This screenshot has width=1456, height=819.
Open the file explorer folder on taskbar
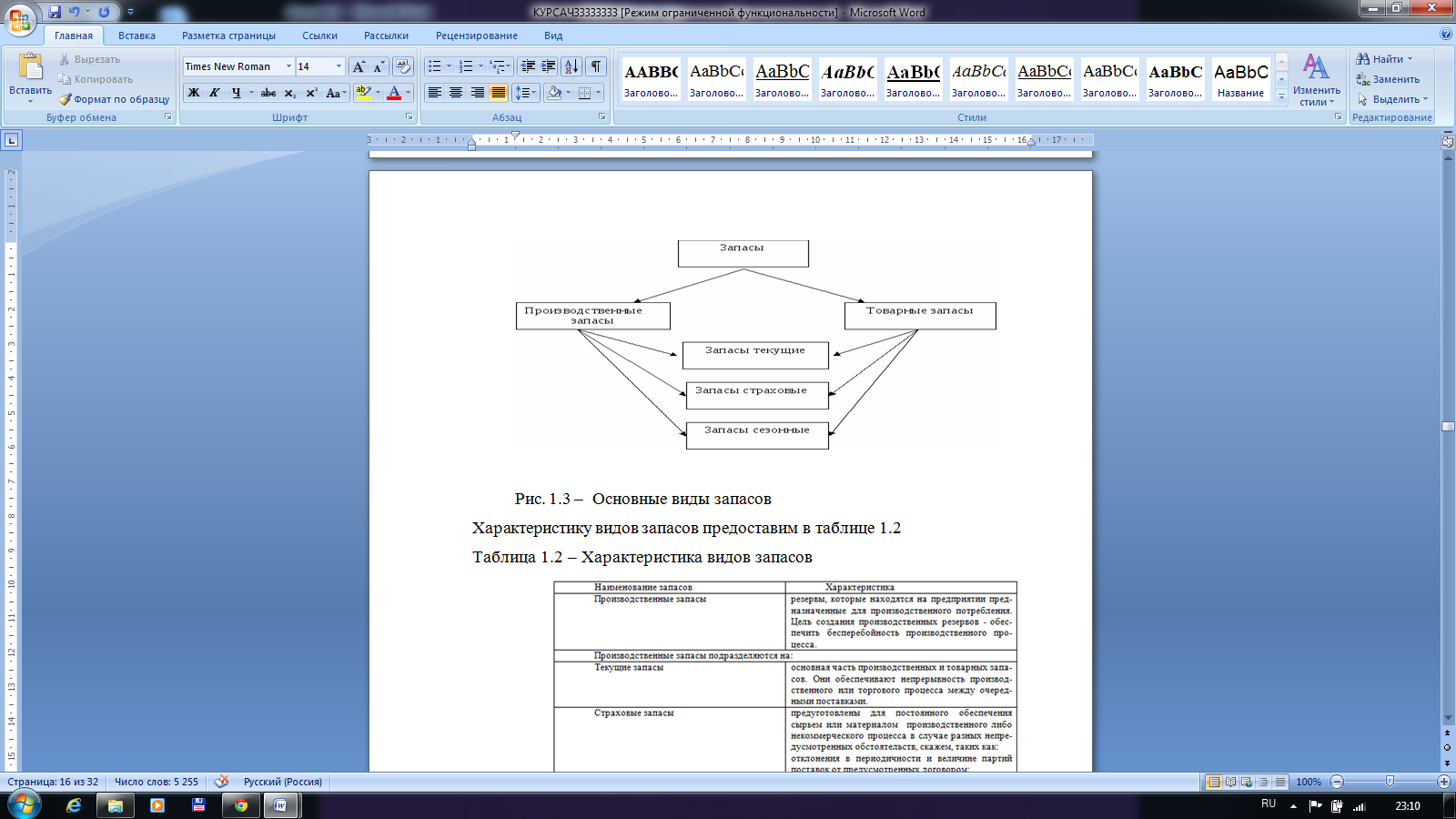pos(116,805)
